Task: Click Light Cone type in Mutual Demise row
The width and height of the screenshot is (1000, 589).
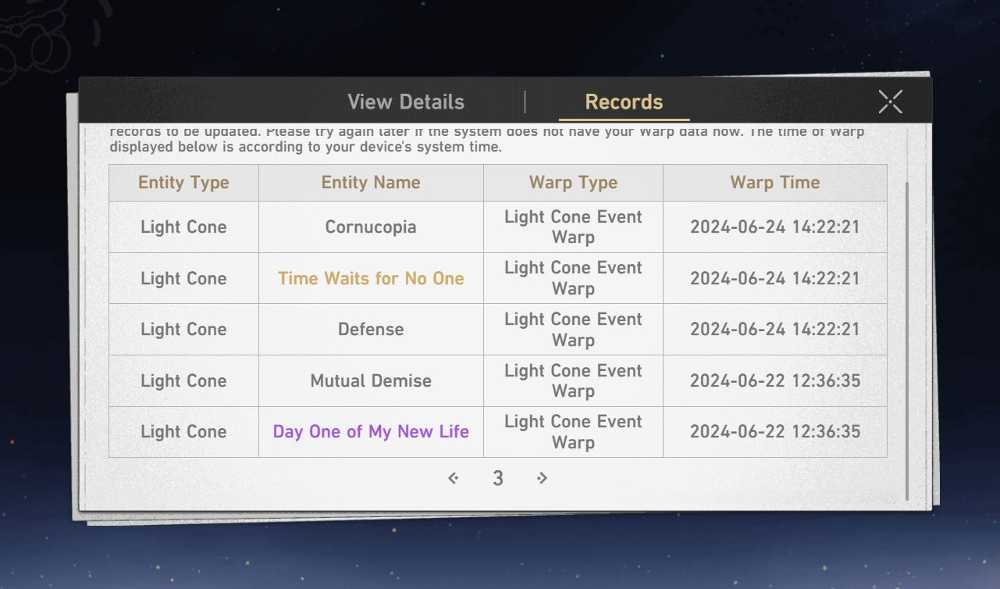Action: pyautogui.click(x=184, y=381)
